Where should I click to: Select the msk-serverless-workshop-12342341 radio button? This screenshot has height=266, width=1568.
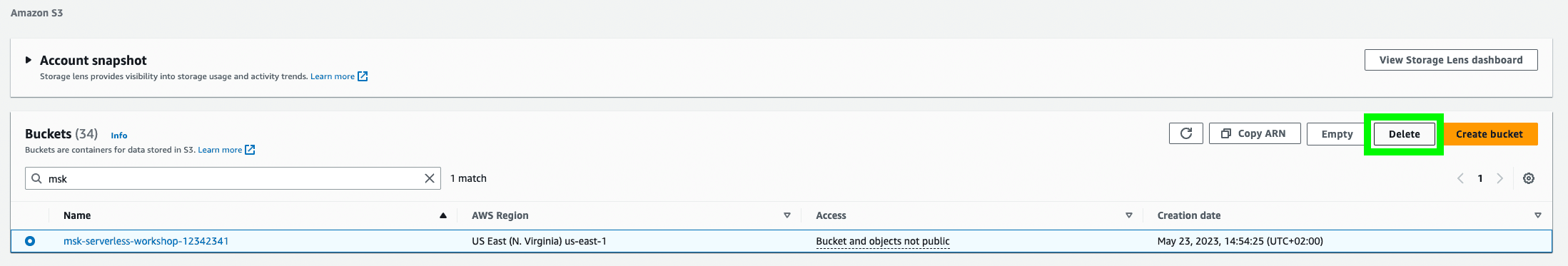coord(30,241)
